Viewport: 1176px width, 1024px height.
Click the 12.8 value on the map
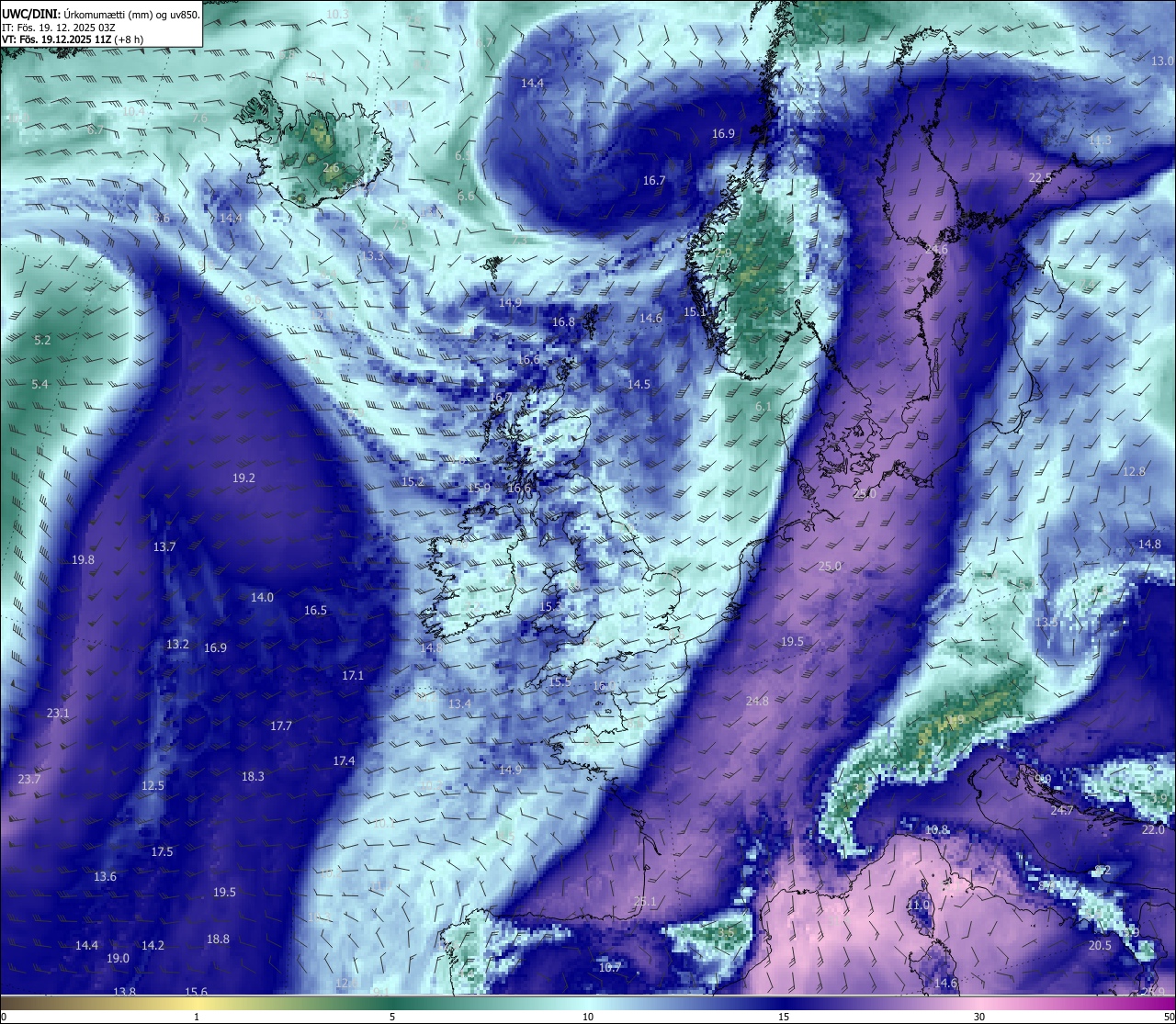(1134, 471)
